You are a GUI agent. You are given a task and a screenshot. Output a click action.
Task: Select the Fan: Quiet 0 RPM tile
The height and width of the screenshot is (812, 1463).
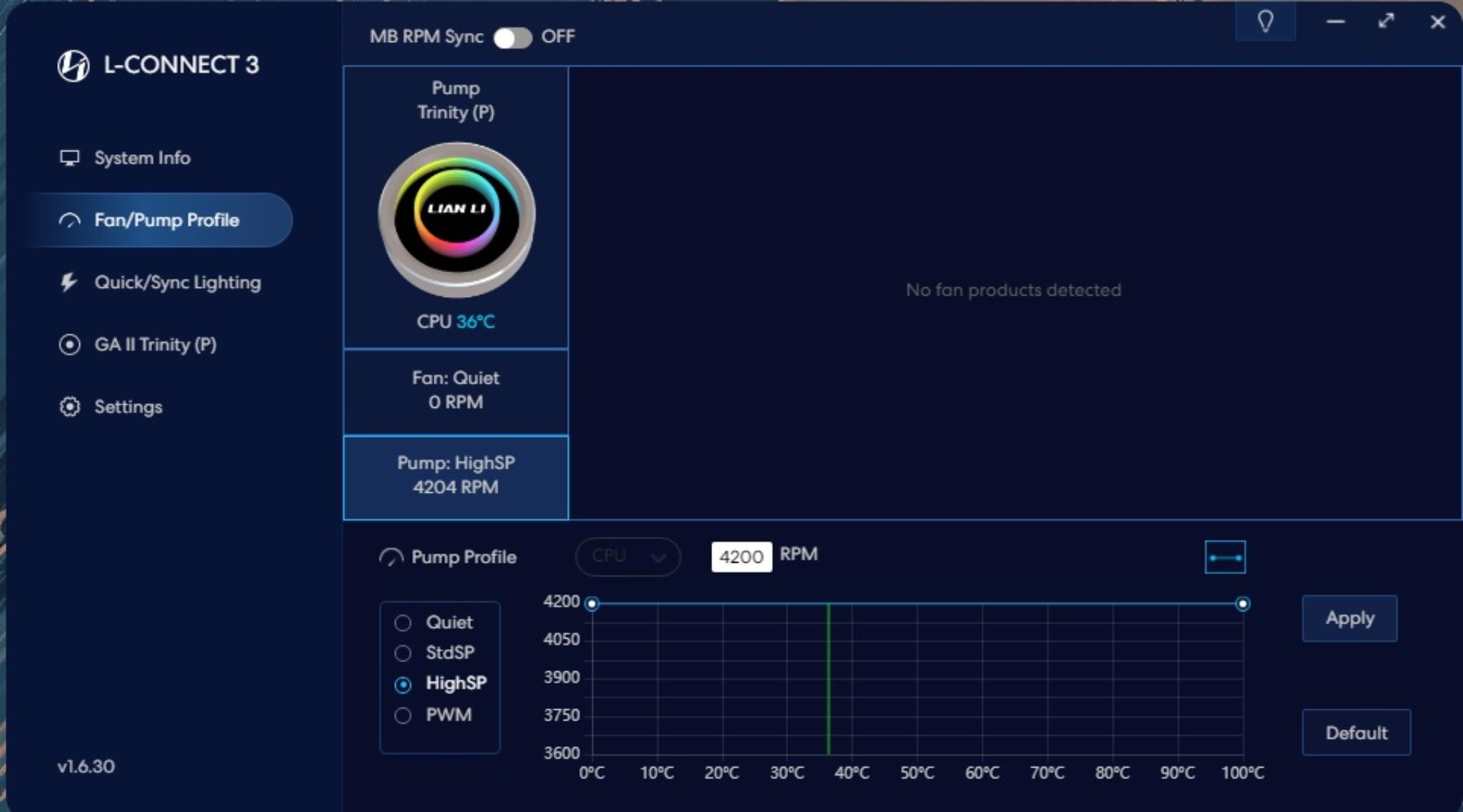click(456, 391)
